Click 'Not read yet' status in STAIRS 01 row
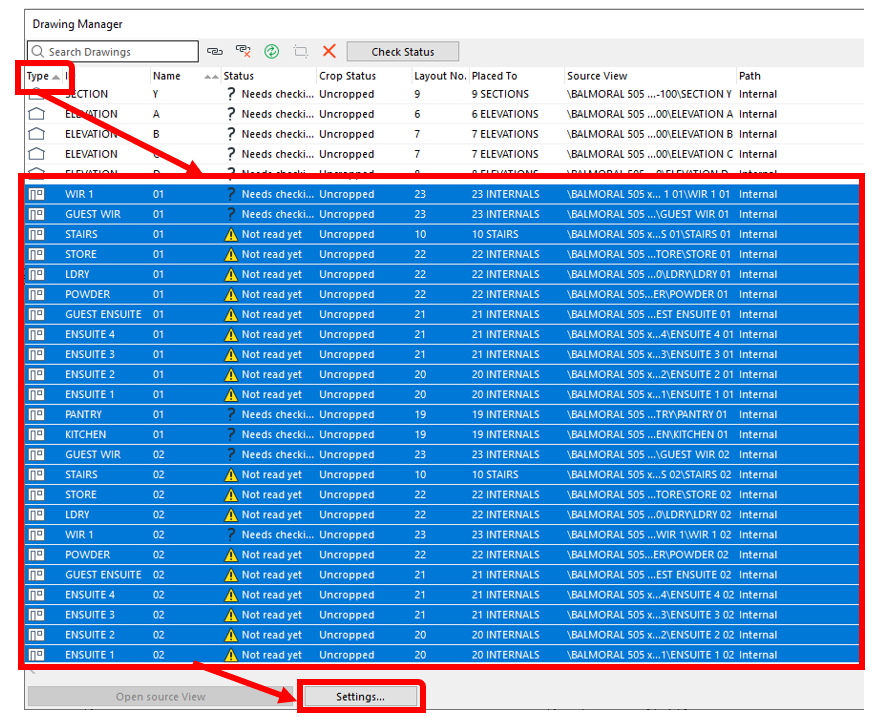 pos(271,234)
